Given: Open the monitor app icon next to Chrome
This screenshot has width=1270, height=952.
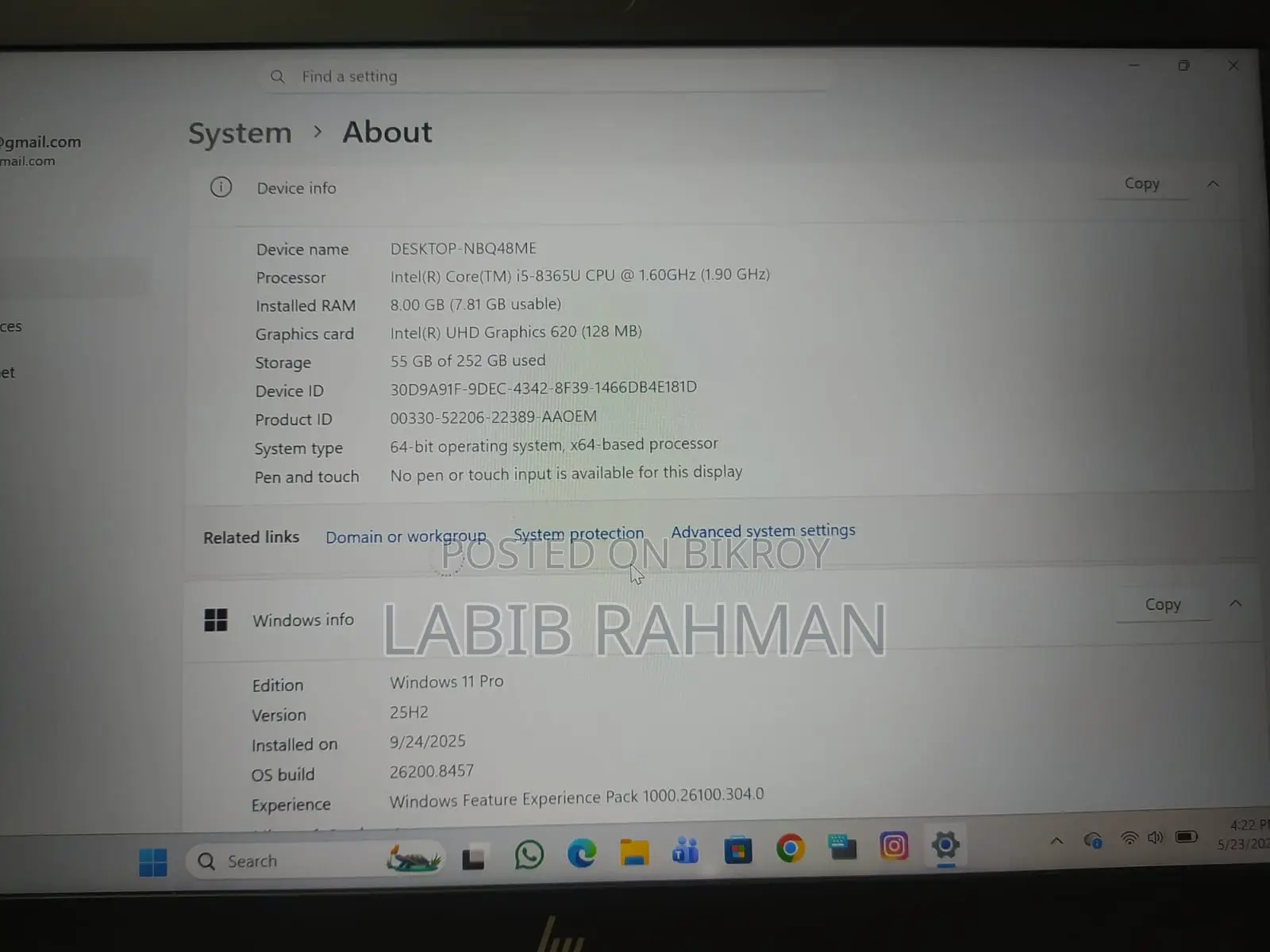Looking at the screenshot, I should click(x=842, y=847).
